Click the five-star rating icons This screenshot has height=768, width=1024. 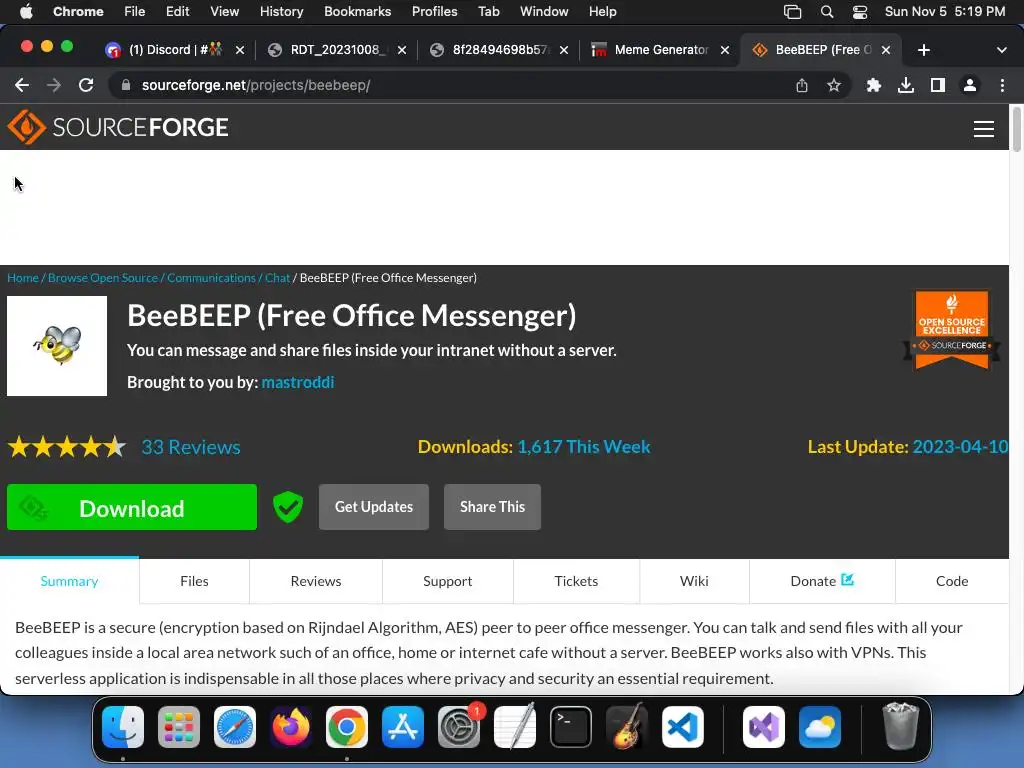pos(67,447)
